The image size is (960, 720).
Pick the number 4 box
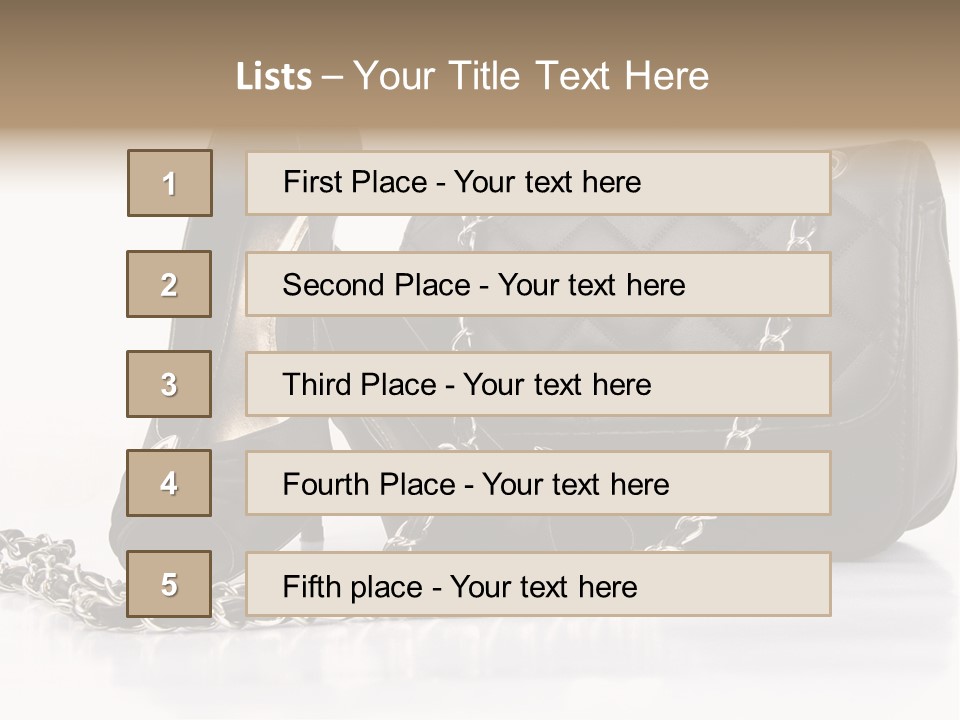169,483
